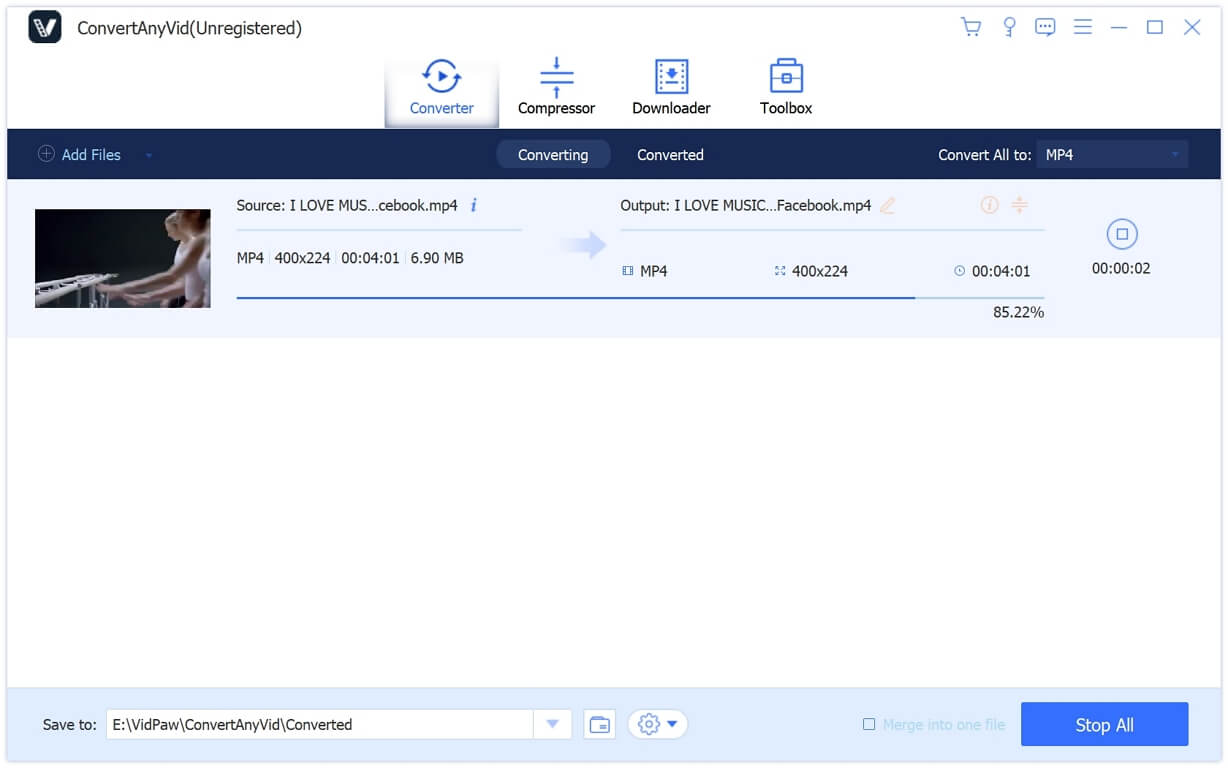The height and width of the screenshot is (768, 1228).
Task: Click the 85.22% progress text
Action: coord(1018,312)
